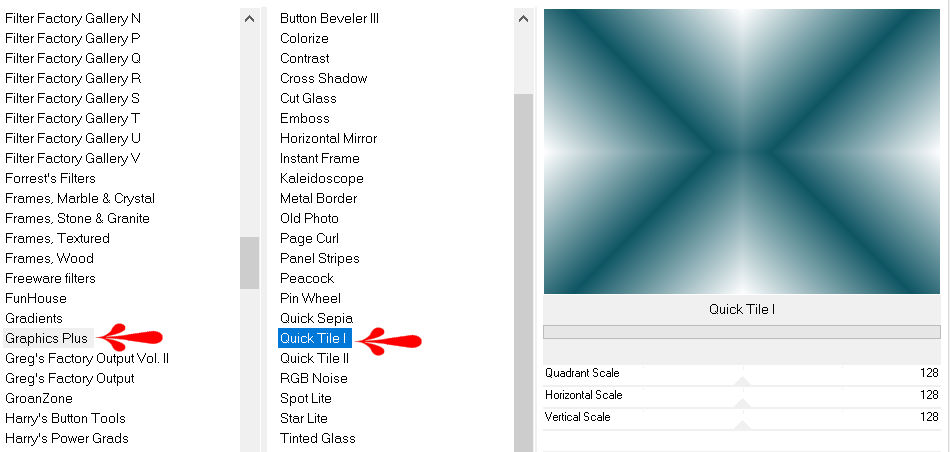Select Graphics Plus filter category

47,338
